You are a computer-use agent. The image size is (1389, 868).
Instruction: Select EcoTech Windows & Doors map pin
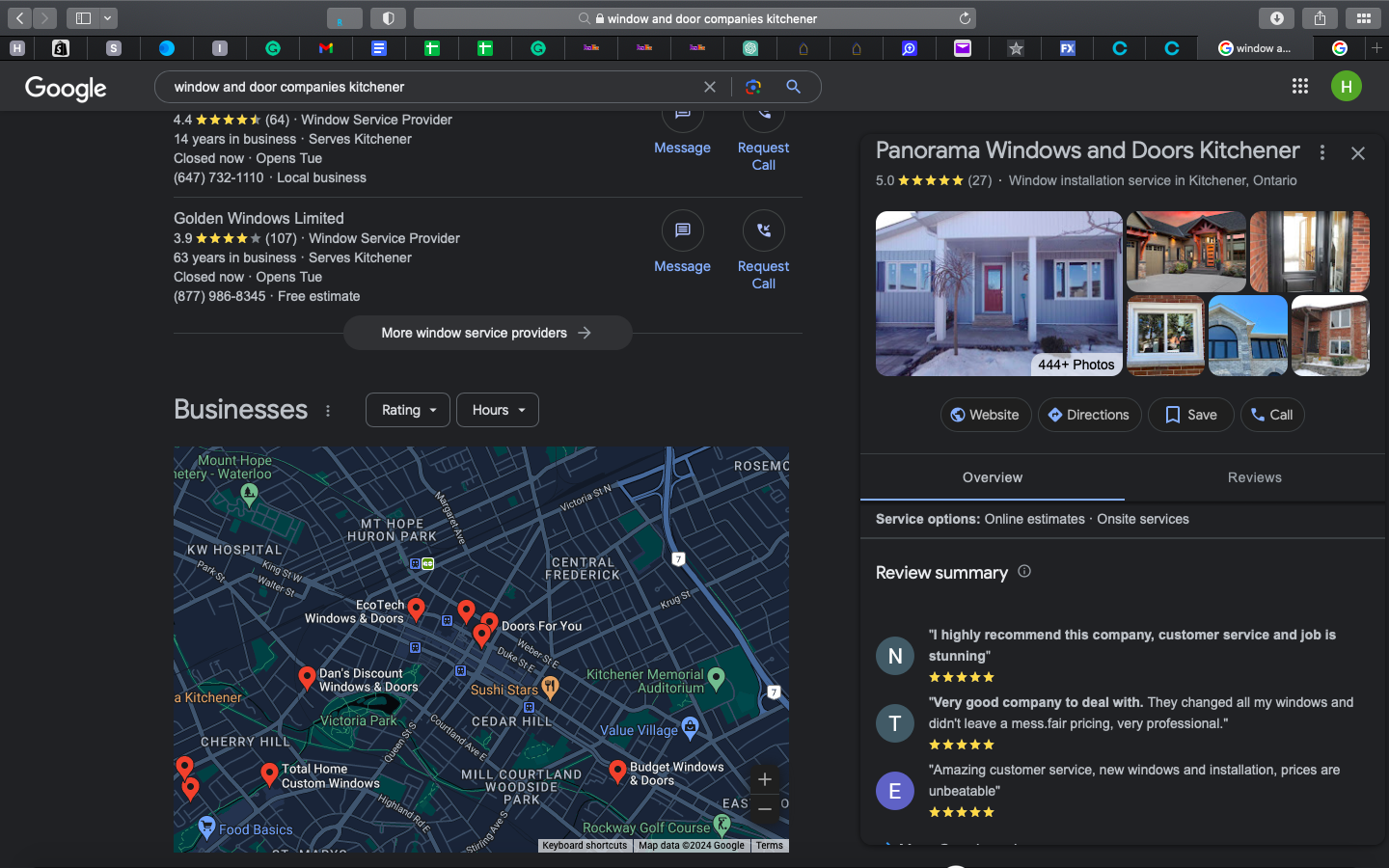(416, 609)
